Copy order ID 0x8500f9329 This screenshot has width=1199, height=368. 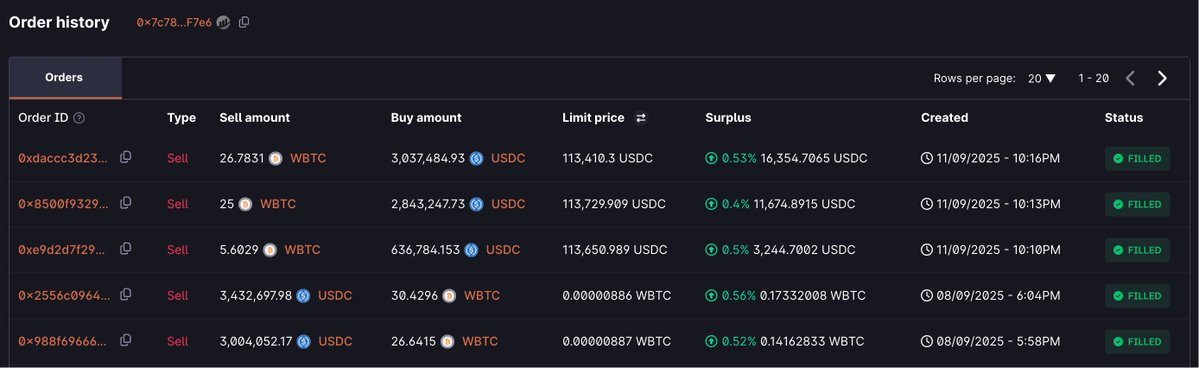pos(125,204)
